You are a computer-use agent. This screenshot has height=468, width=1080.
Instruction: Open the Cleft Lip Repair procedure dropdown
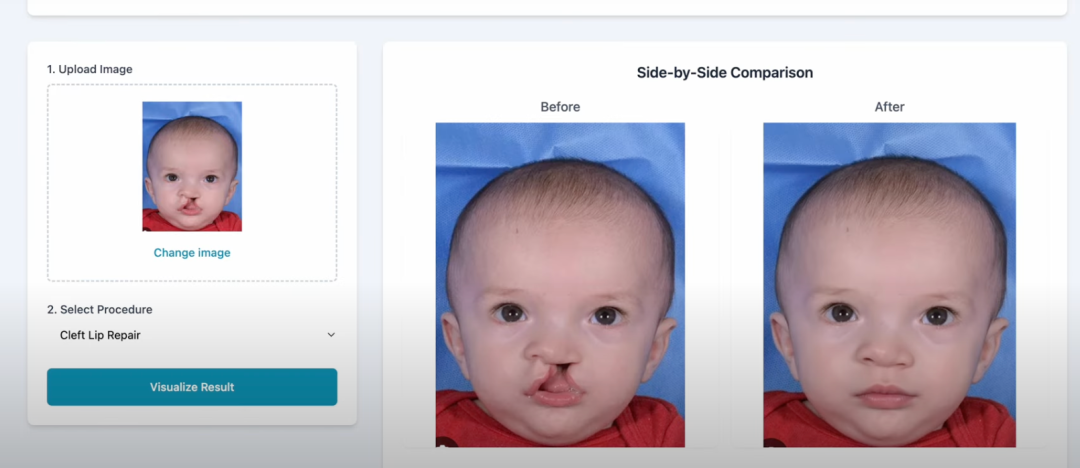click(x=191, y=335)
